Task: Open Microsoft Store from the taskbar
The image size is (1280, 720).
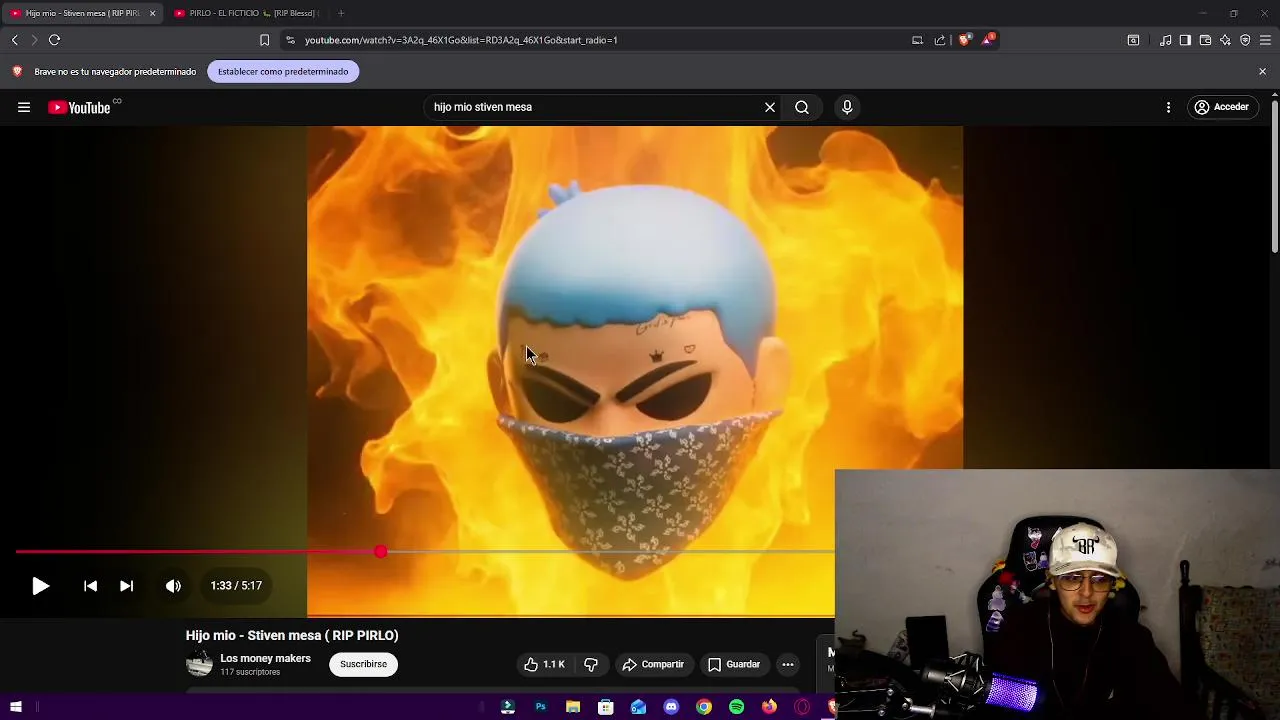Action: tap(605, 707)
